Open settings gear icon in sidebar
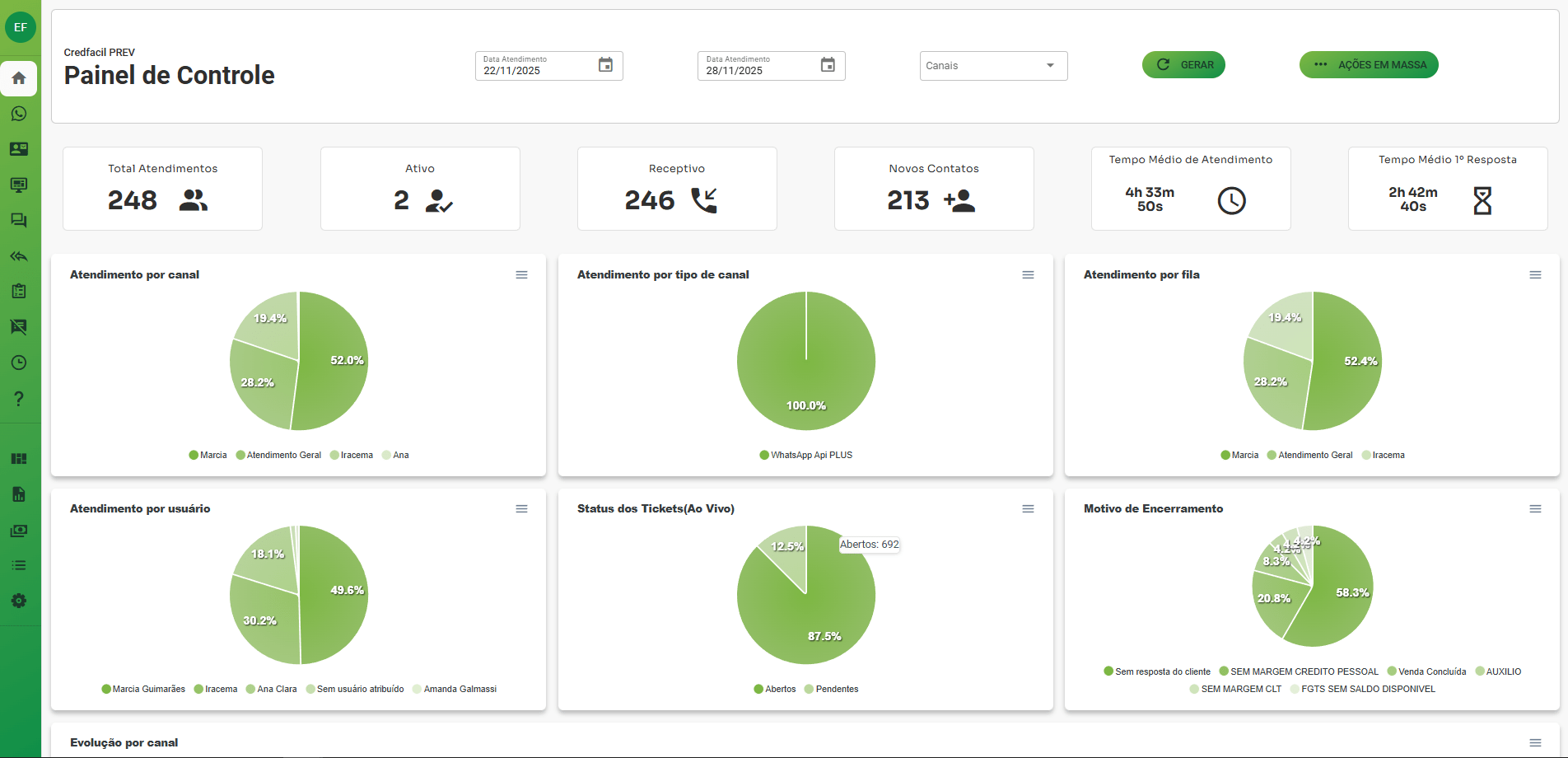The image size is (1568, 758). tap(19, 601)
